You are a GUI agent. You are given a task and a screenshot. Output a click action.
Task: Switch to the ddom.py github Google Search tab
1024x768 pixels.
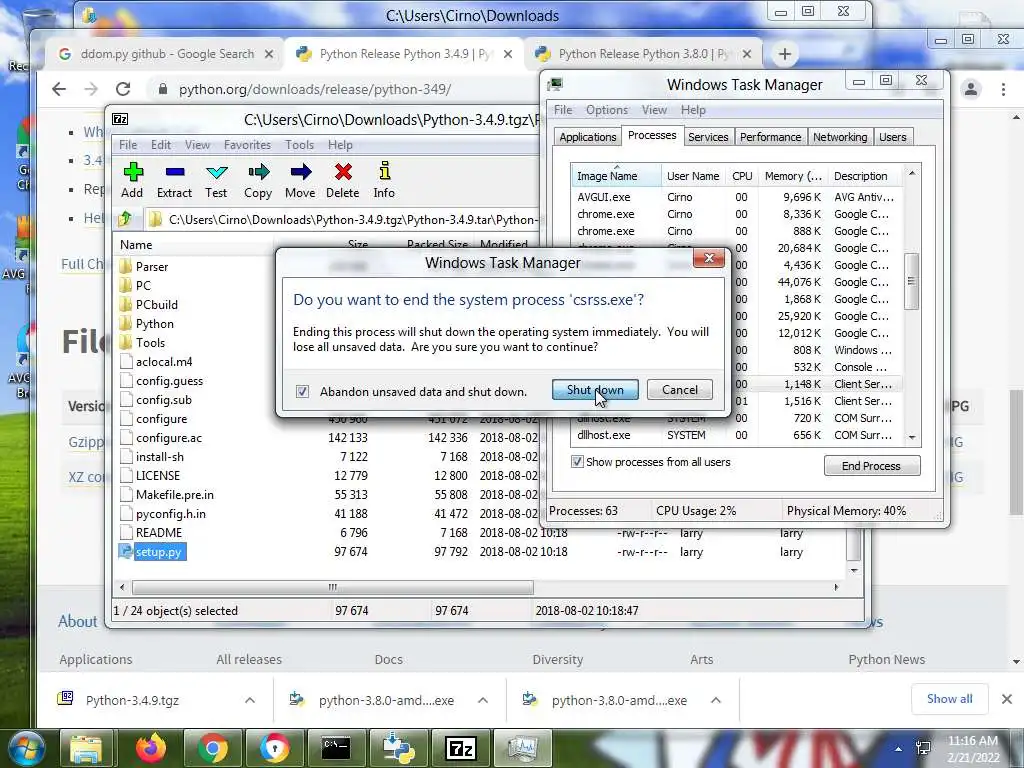coord(167,54)
